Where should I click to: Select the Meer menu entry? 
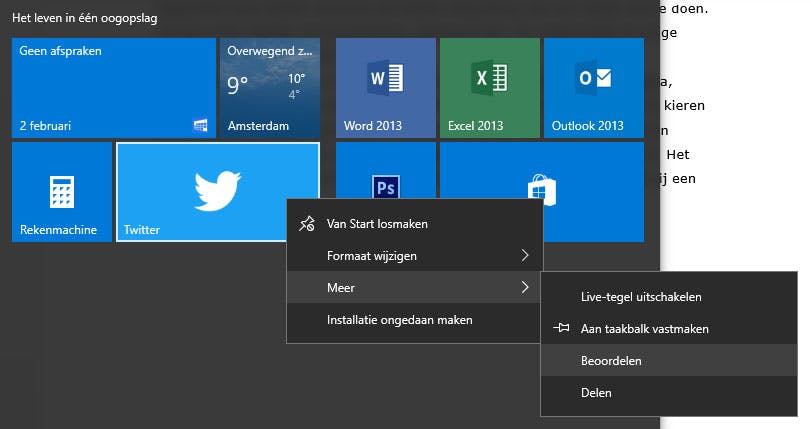414,288
